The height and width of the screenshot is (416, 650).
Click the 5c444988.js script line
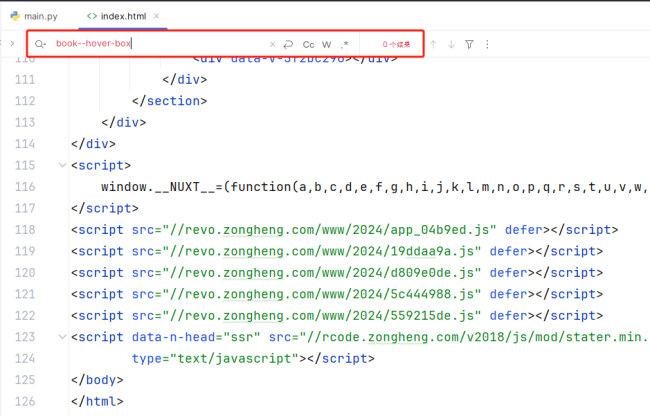pos(337,294)
